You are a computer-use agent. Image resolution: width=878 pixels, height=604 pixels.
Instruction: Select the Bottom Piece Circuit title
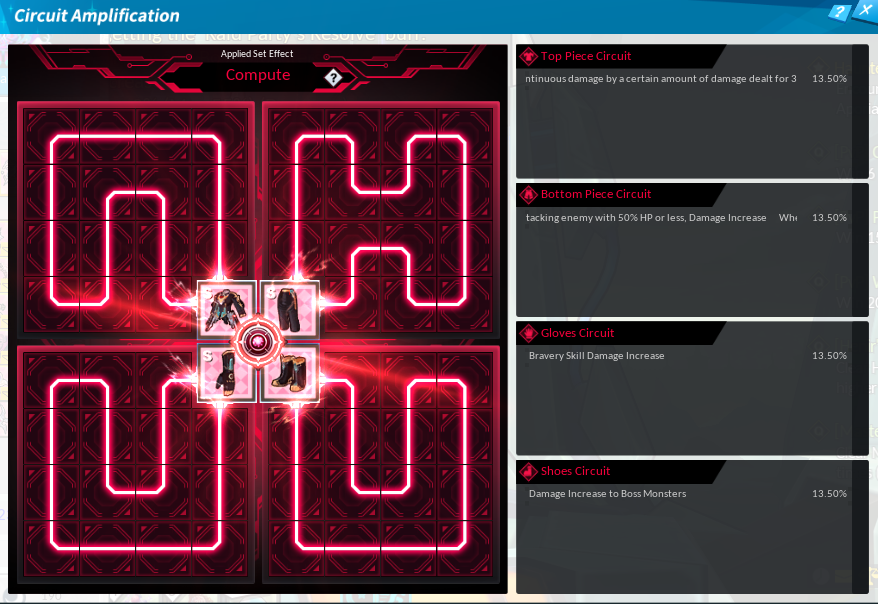point(596,194)
